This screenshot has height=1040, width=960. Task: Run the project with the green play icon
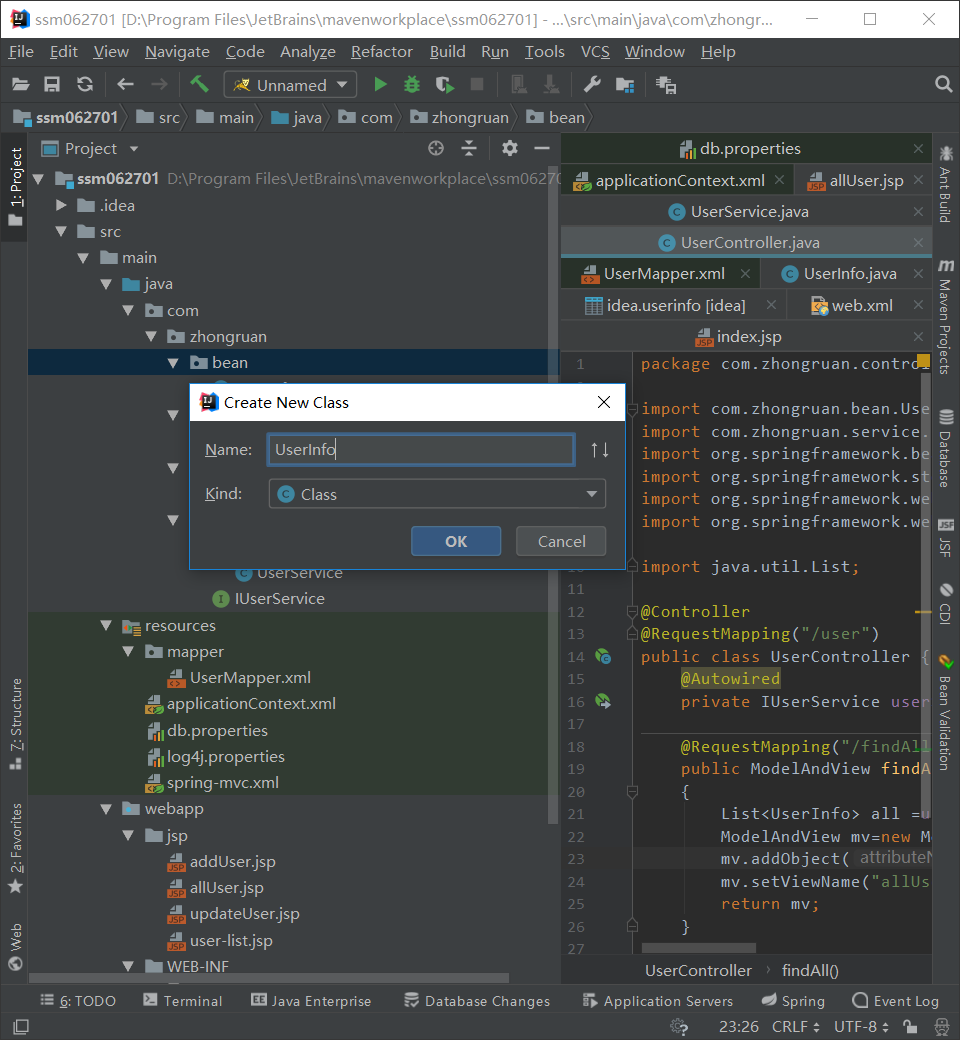tap(380, 84)
